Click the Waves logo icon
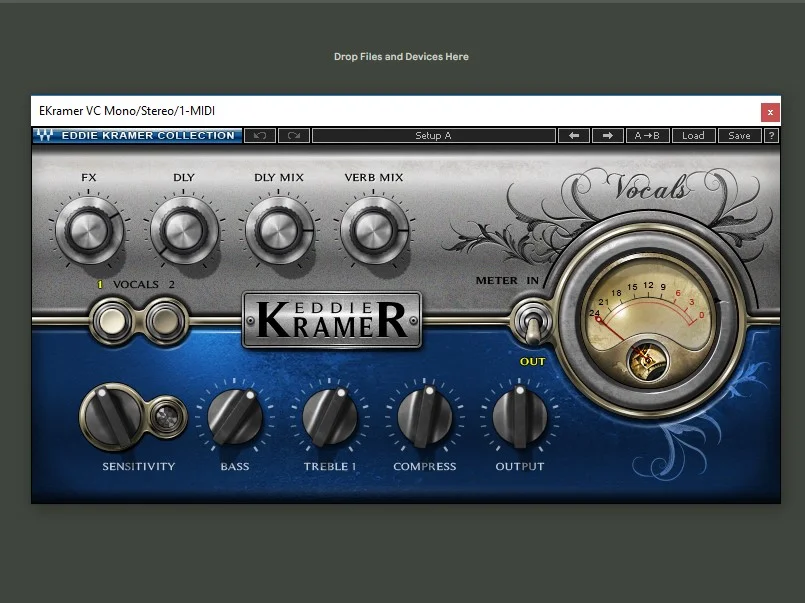Image resolution: width=805 pixels, height=603 pixels. pos(44,135)
